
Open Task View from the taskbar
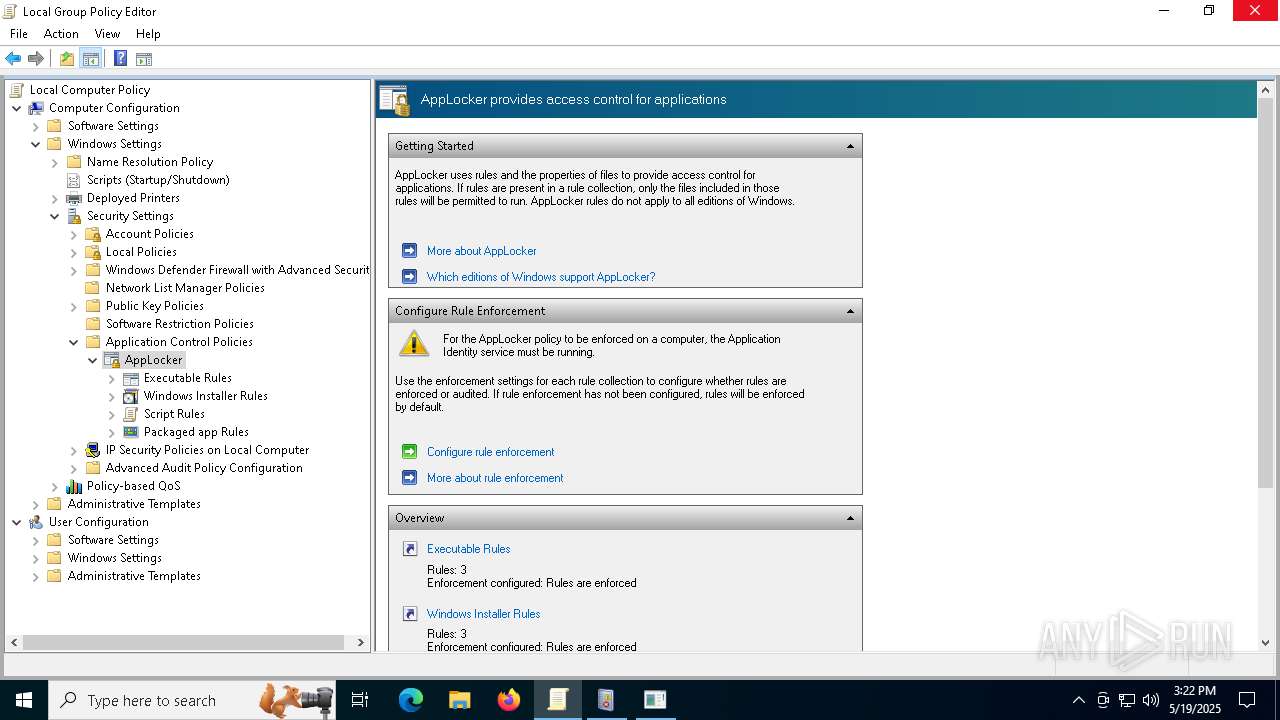click(360, 700)
